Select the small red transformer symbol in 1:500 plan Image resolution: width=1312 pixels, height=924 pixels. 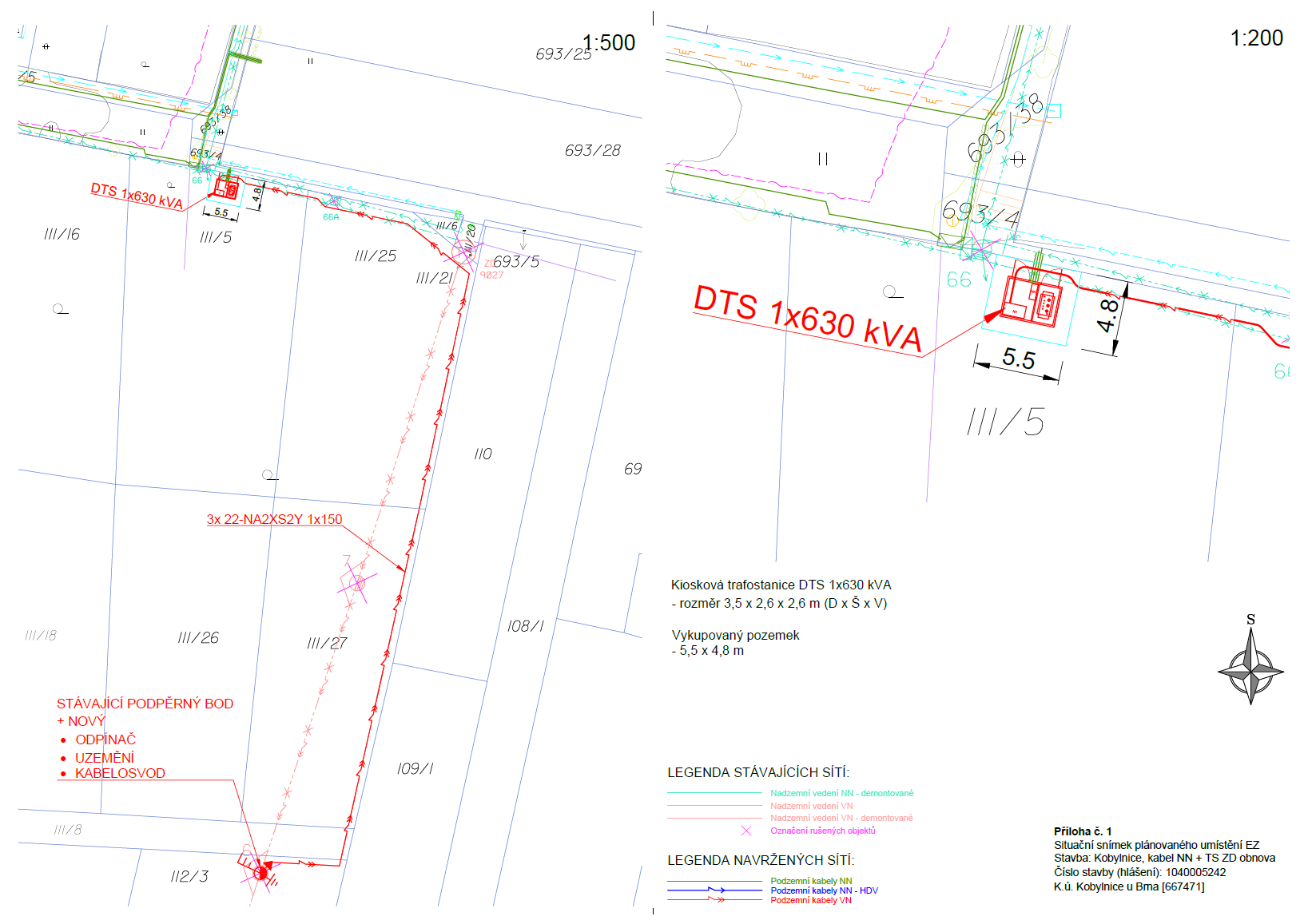coord(225,188)
